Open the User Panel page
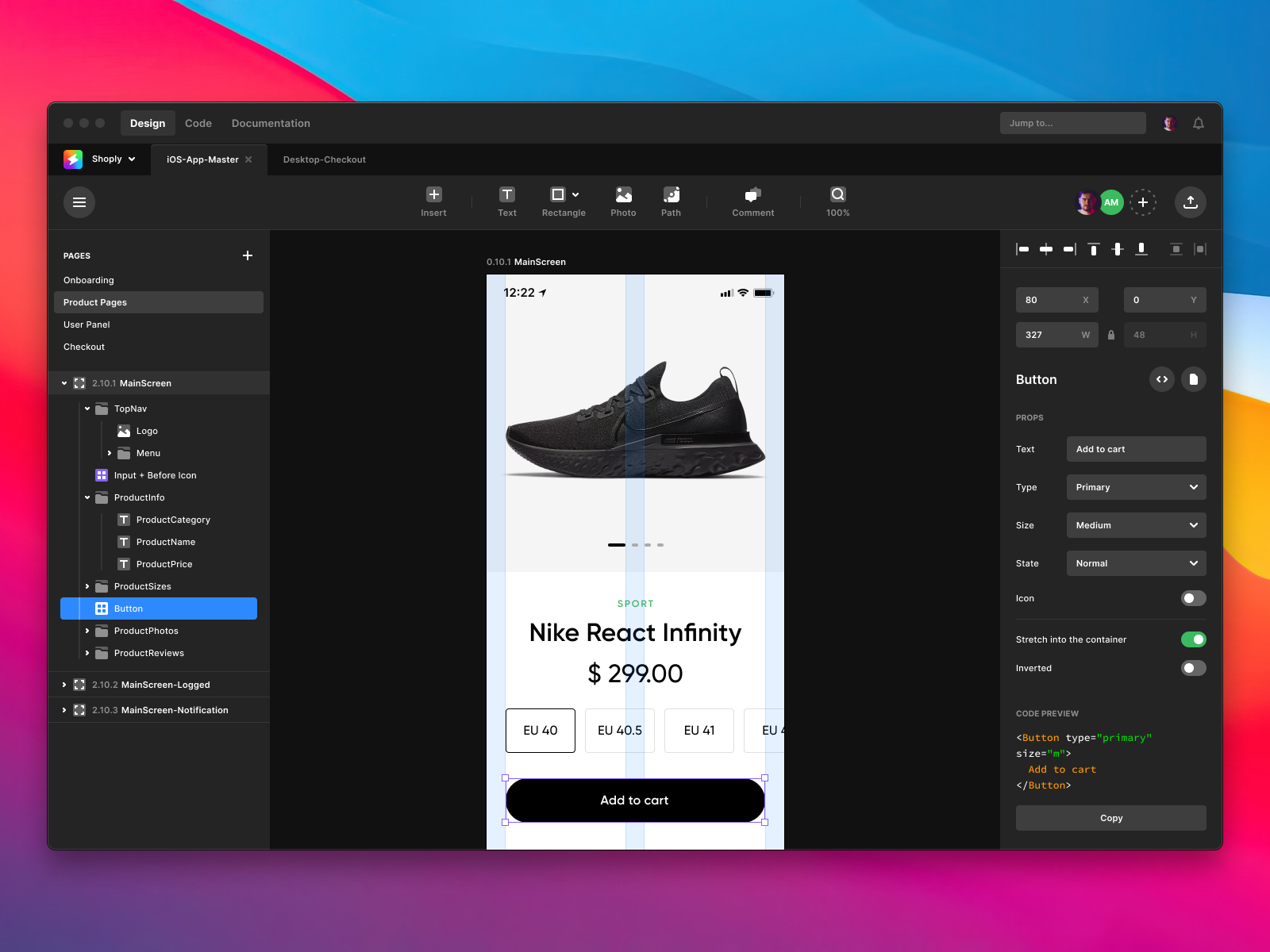Viewport: 1270px width, 952px height. [87, 324]
